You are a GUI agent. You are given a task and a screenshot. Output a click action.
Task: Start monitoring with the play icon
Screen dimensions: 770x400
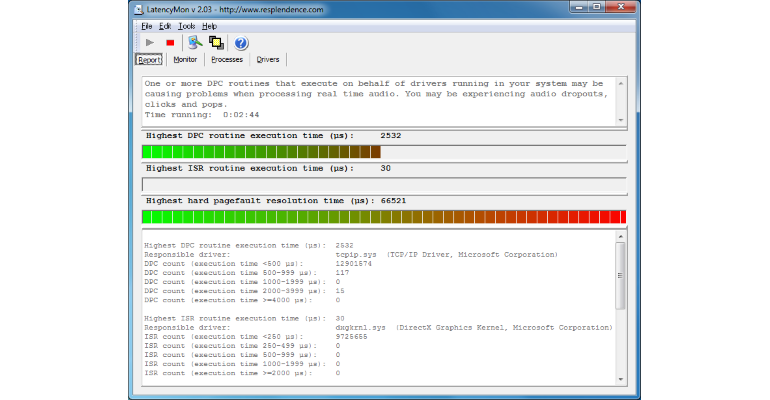pyautogui.click(x=150, y=43)
